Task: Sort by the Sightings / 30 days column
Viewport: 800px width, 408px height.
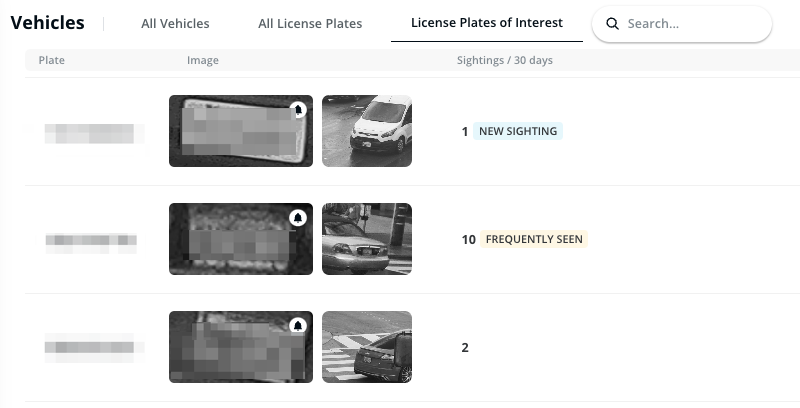Action: pyautogui.click(x=504, y=61)
